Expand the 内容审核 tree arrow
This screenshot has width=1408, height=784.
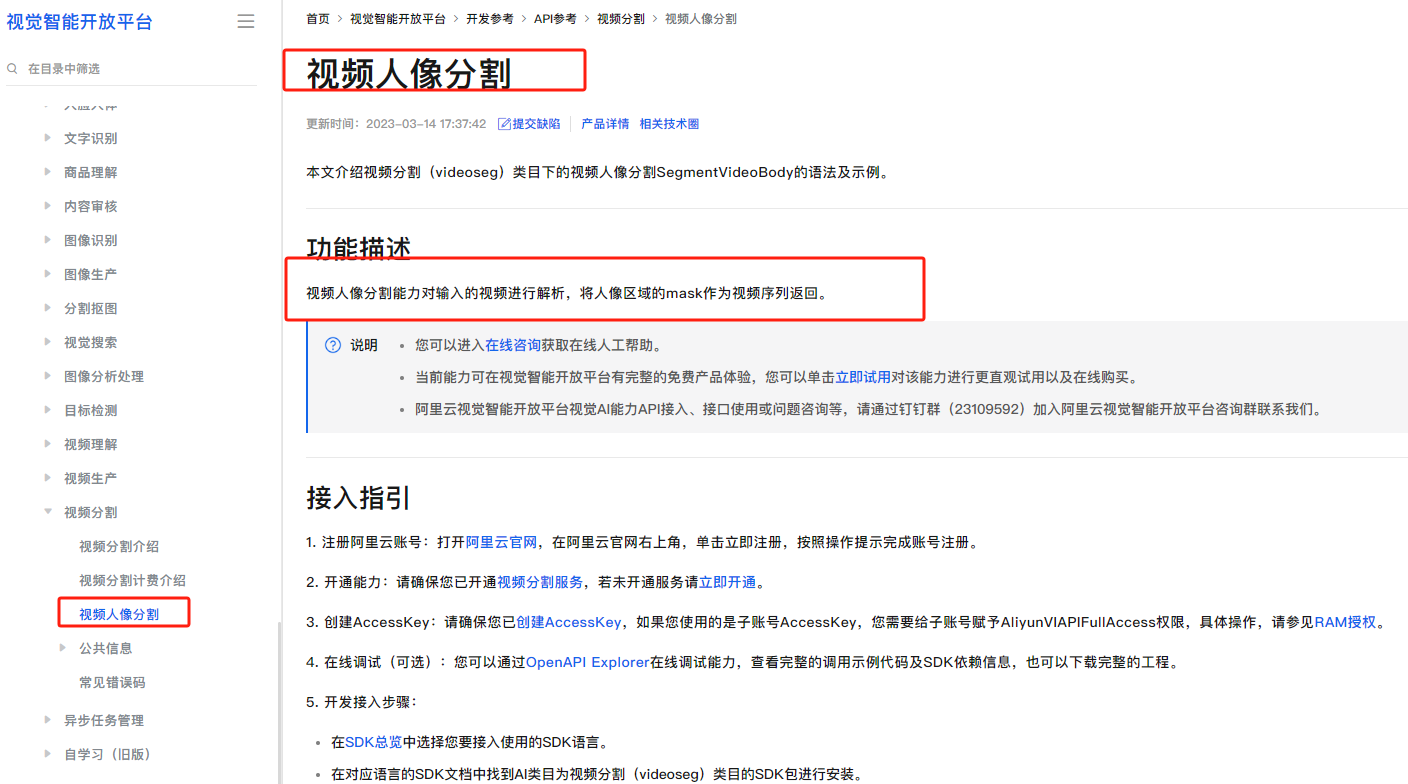[x=48, y=206]
